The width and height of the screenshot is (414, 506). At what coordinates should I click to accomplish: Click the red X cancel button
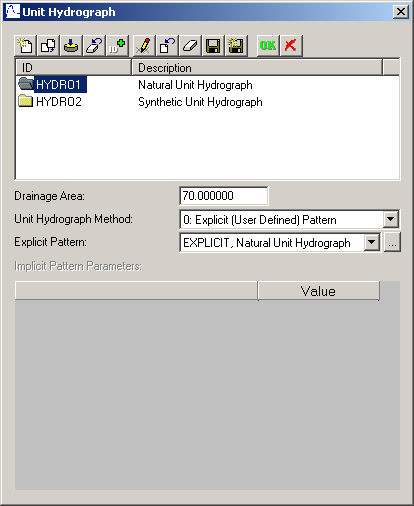tap(291, 45)
